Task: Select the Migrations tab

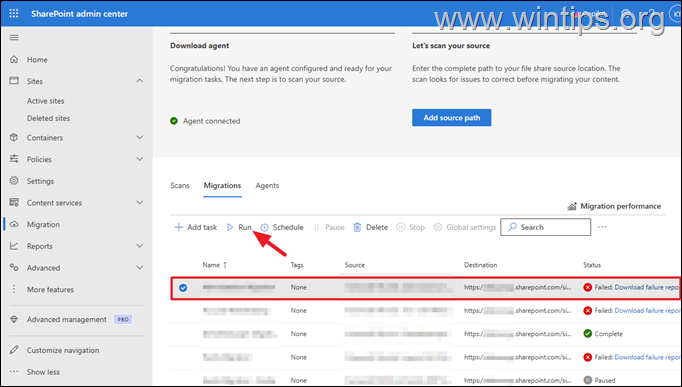Action: [x=222, y=186]
